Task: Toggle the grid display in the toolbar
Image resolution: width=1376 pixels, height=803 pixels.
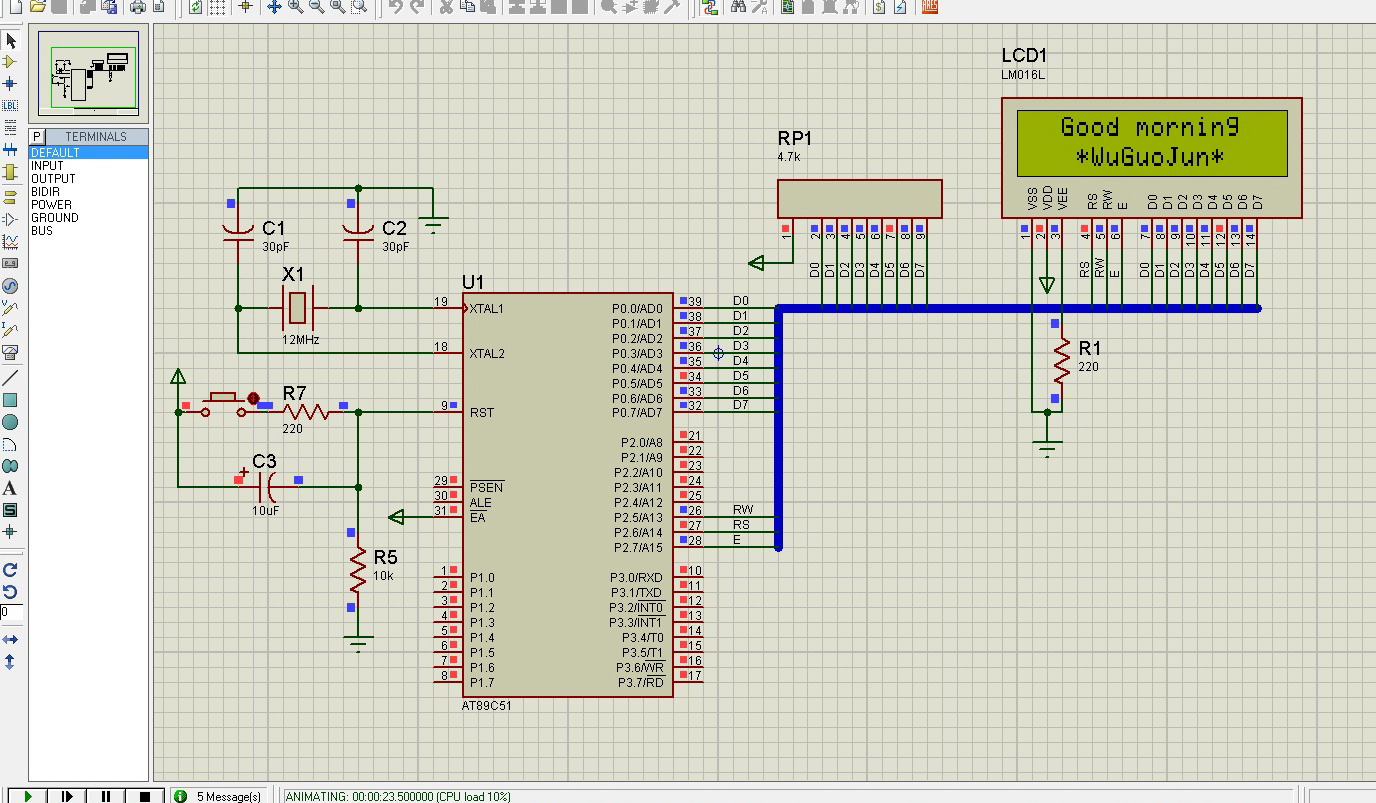Action: point(217,7)
